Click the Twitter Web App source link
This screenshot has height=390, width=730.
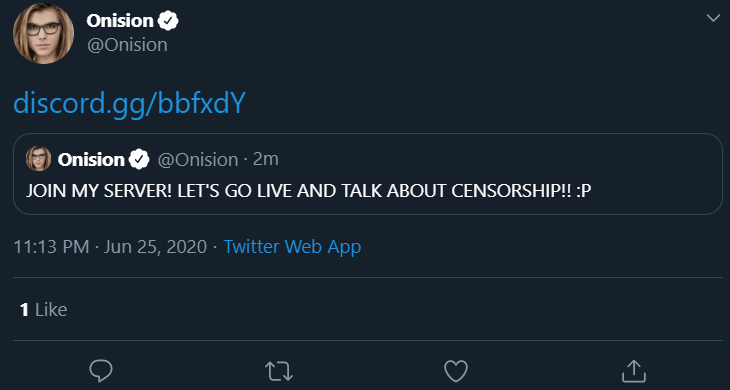(x=292, y=246)
